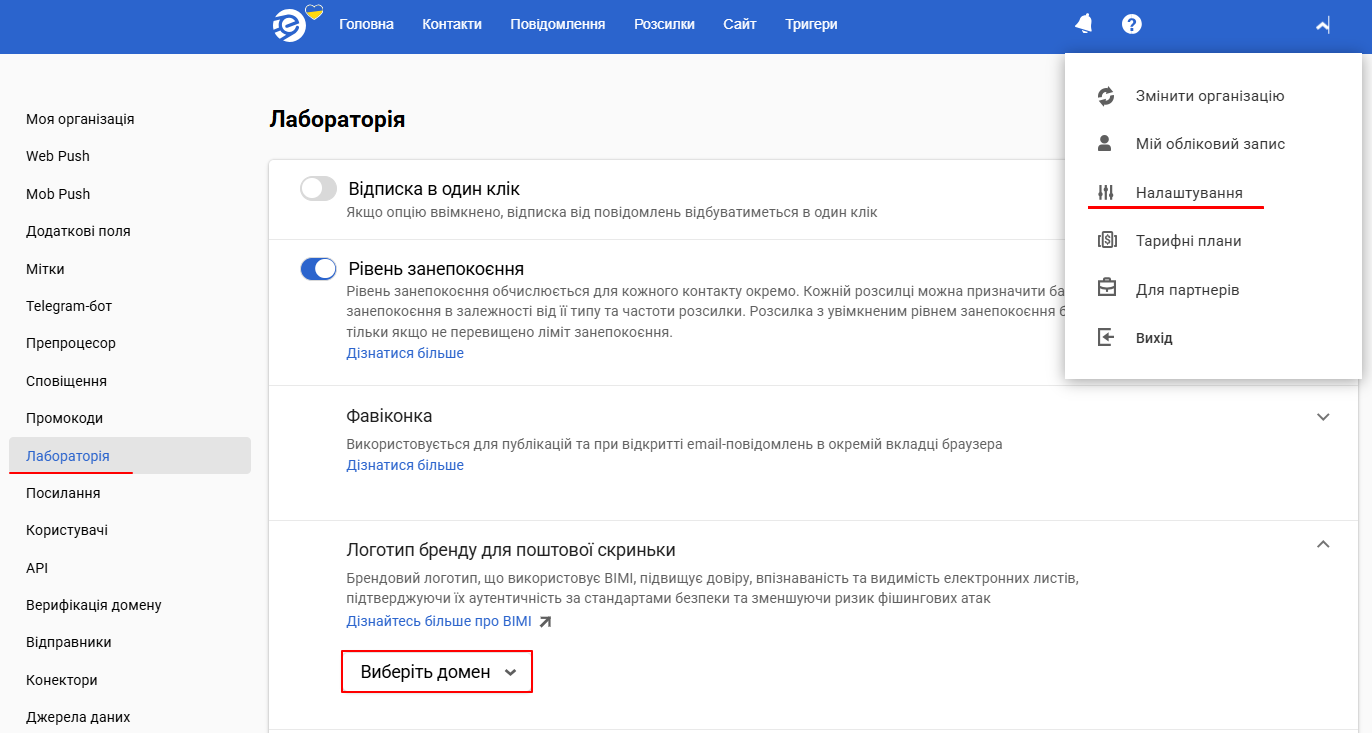Open the Контакти menu item
Viewport: 1372px width, 733px height.
pos(452,23)
